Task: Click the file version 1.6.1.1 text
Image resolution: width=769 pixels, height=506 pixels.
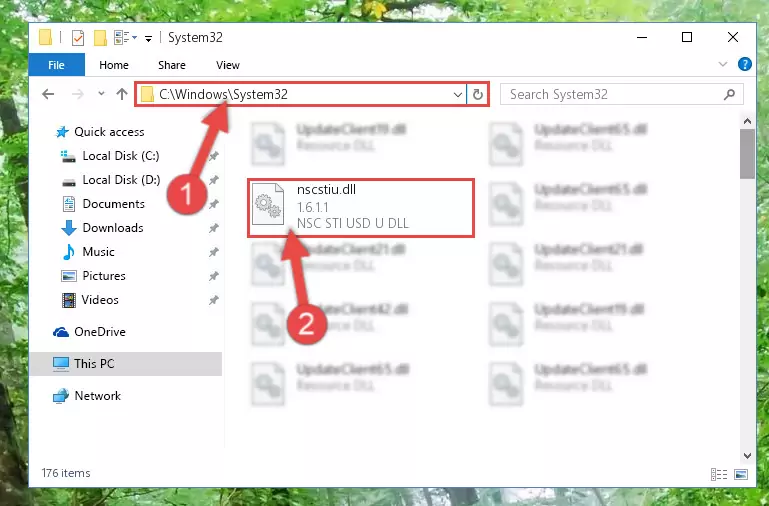Action: pyautogui.click(x=312, y=207)
